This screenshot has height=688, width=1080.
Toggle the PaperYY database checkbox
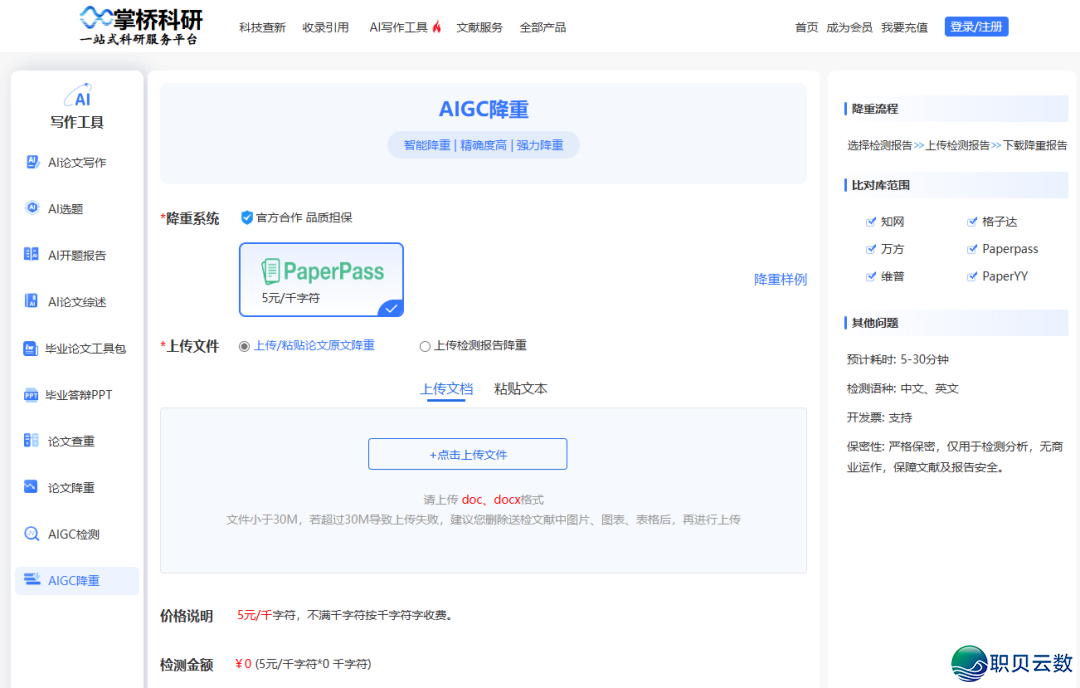(x=972, y=276)
